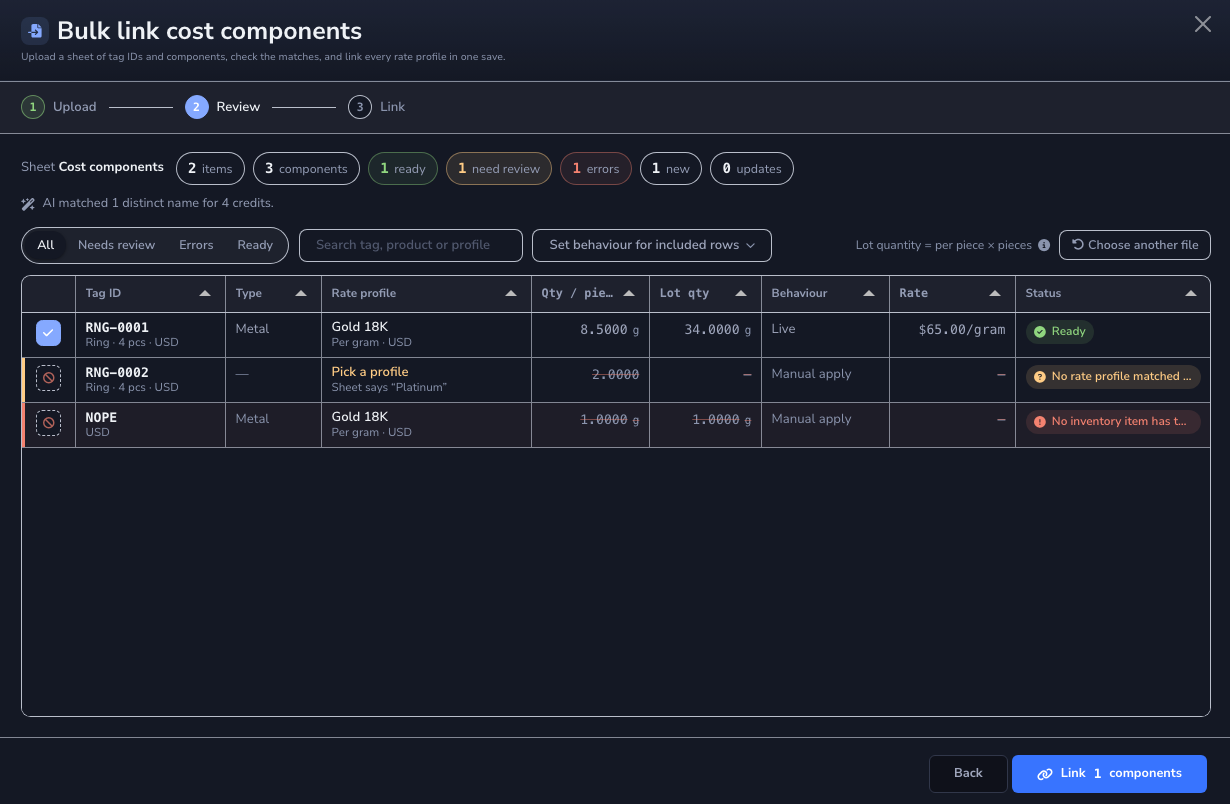Sort by the Lot qty column arrow
This screenshot has width=1230, height=804.
(741, 294)
